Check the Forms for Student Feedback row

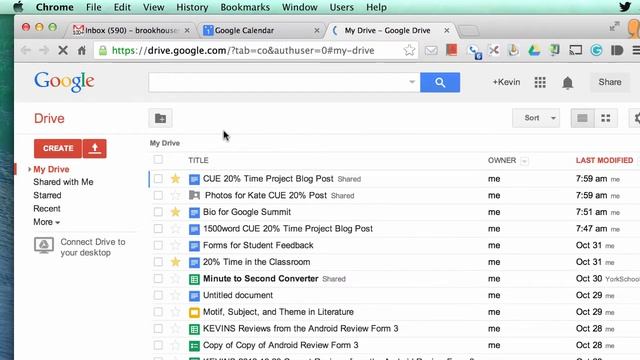pos(158,245)
